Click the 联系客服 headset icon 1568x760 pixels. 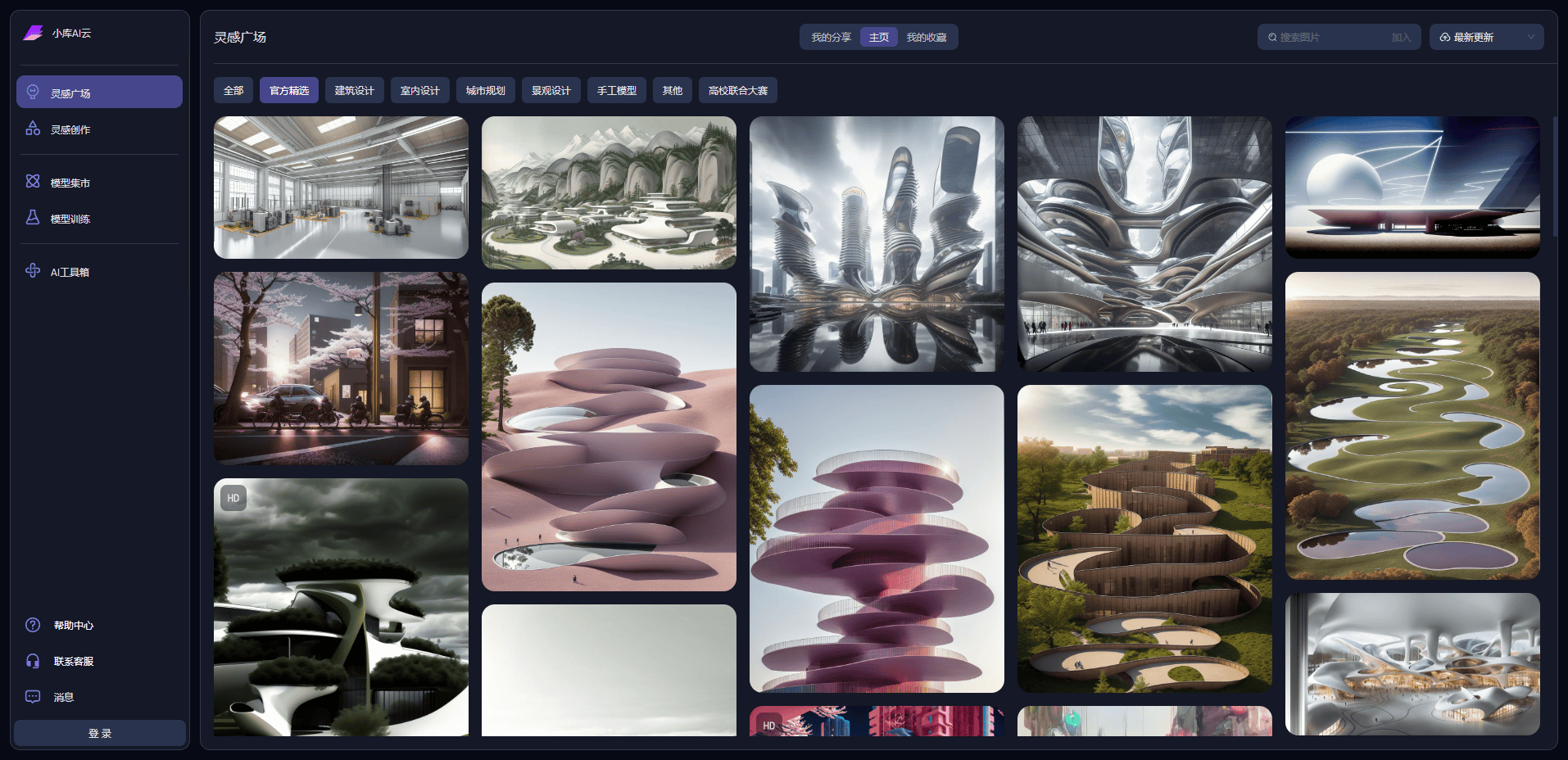[33, 661]
